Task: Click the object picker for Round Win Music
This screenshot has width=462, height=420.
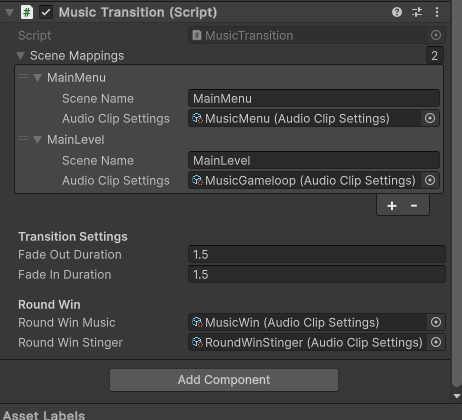Action: 436,322
